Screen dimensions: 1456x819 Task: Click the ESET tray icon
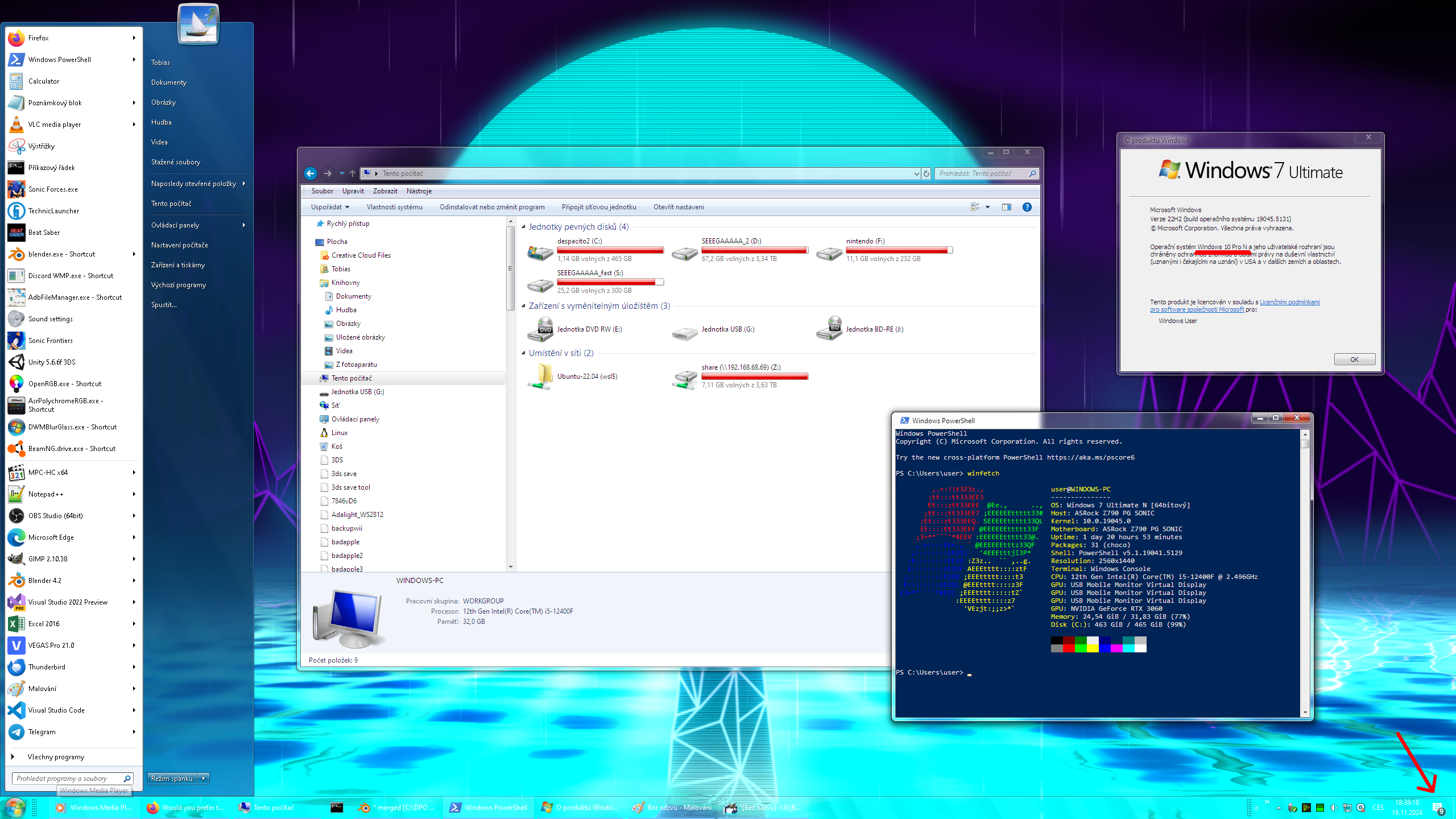1360,808
